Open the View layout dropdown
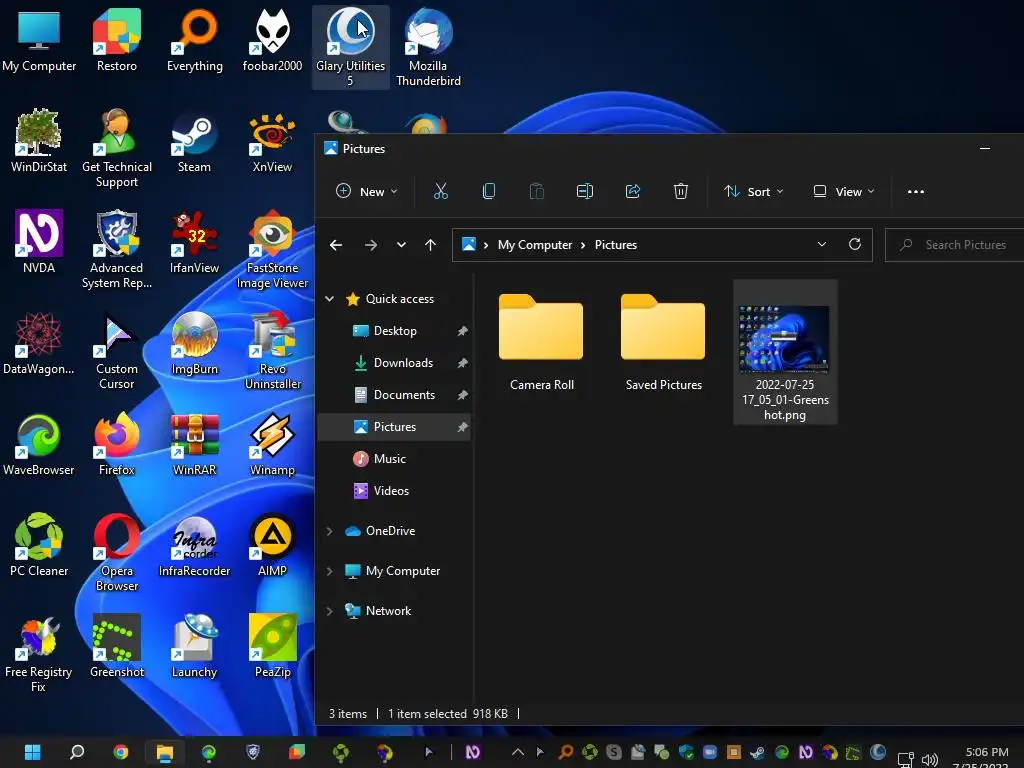This screenshot has height=768, width=1024. (843, 191)
